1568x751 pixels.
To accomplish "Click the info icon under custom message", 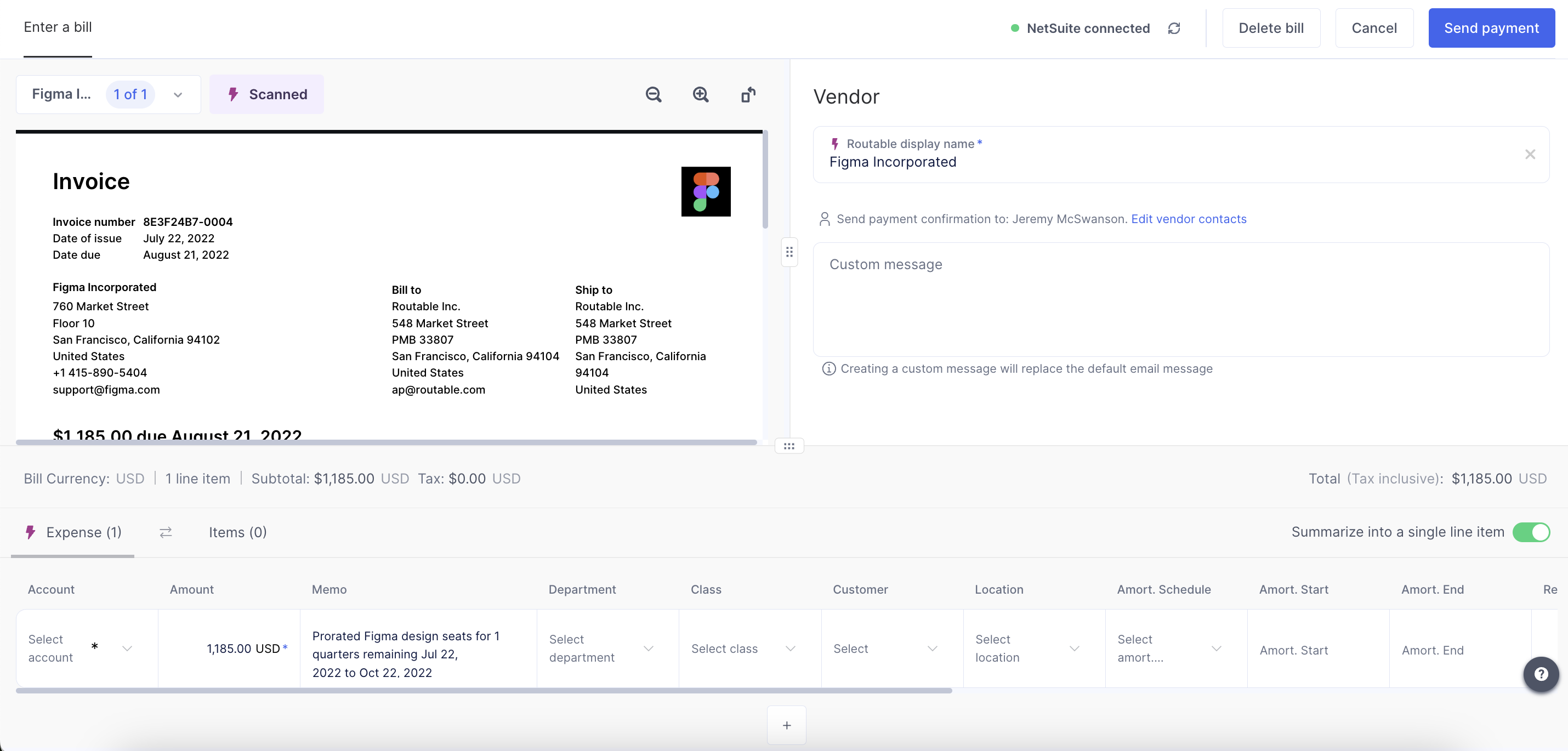I will pyautogui.click(x=828, y=368).
